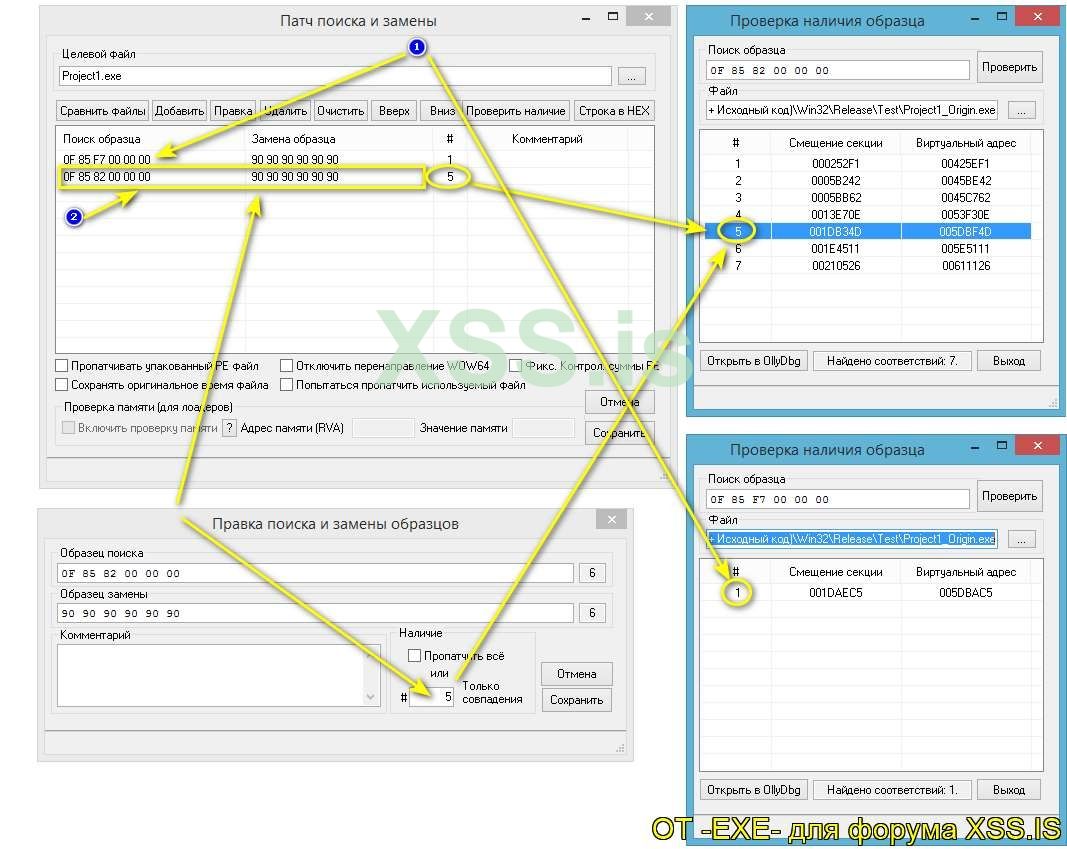1067x849 pixels.
Task: Select match row 6 with offset 001E4511
Action: 866,249
